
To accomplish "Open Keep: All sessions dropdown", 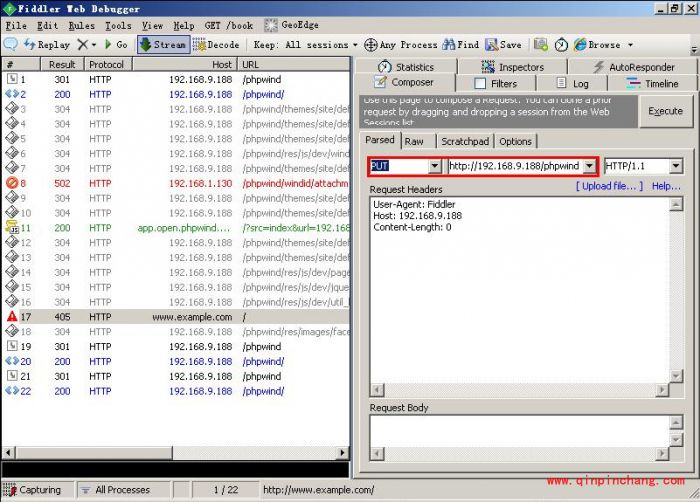I will point(305,45).
